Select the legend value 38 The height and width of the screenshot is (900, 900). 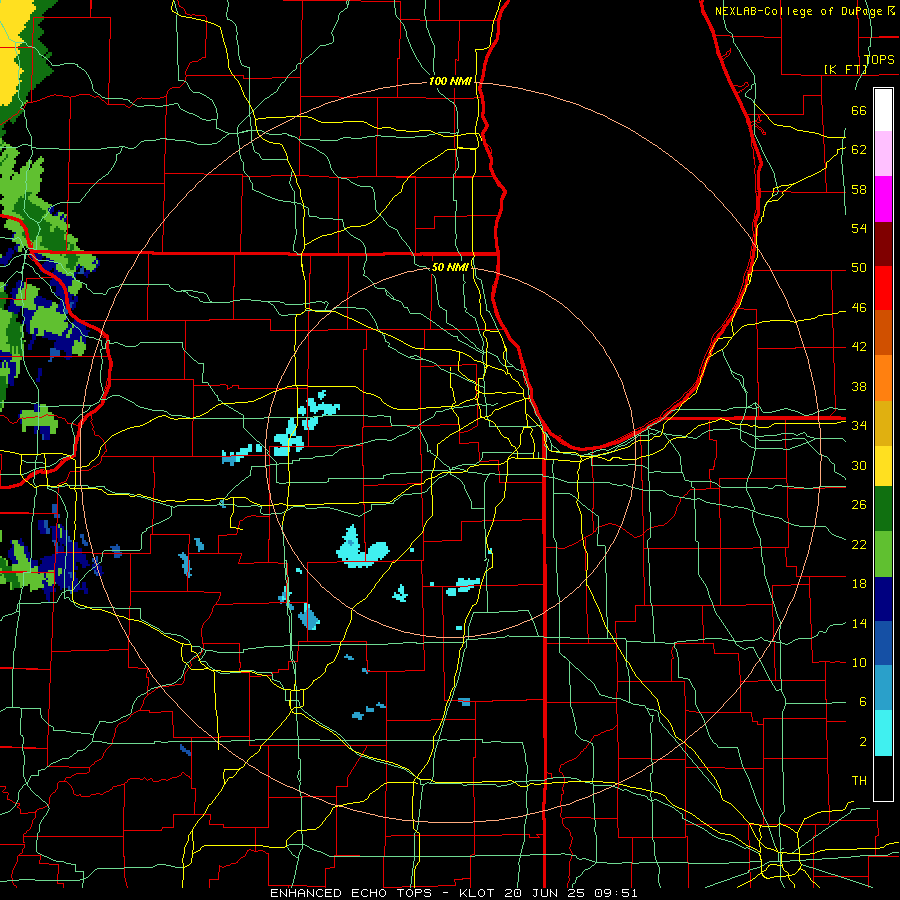coord(859,386)
